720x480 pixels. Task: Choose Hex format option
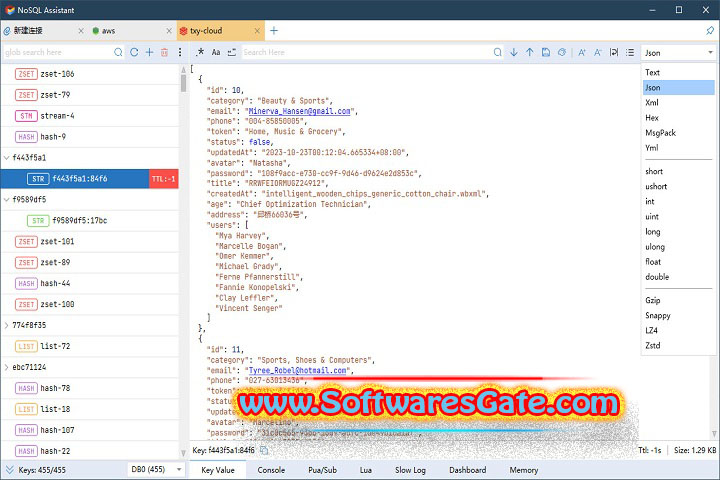(x=678, y=118)
